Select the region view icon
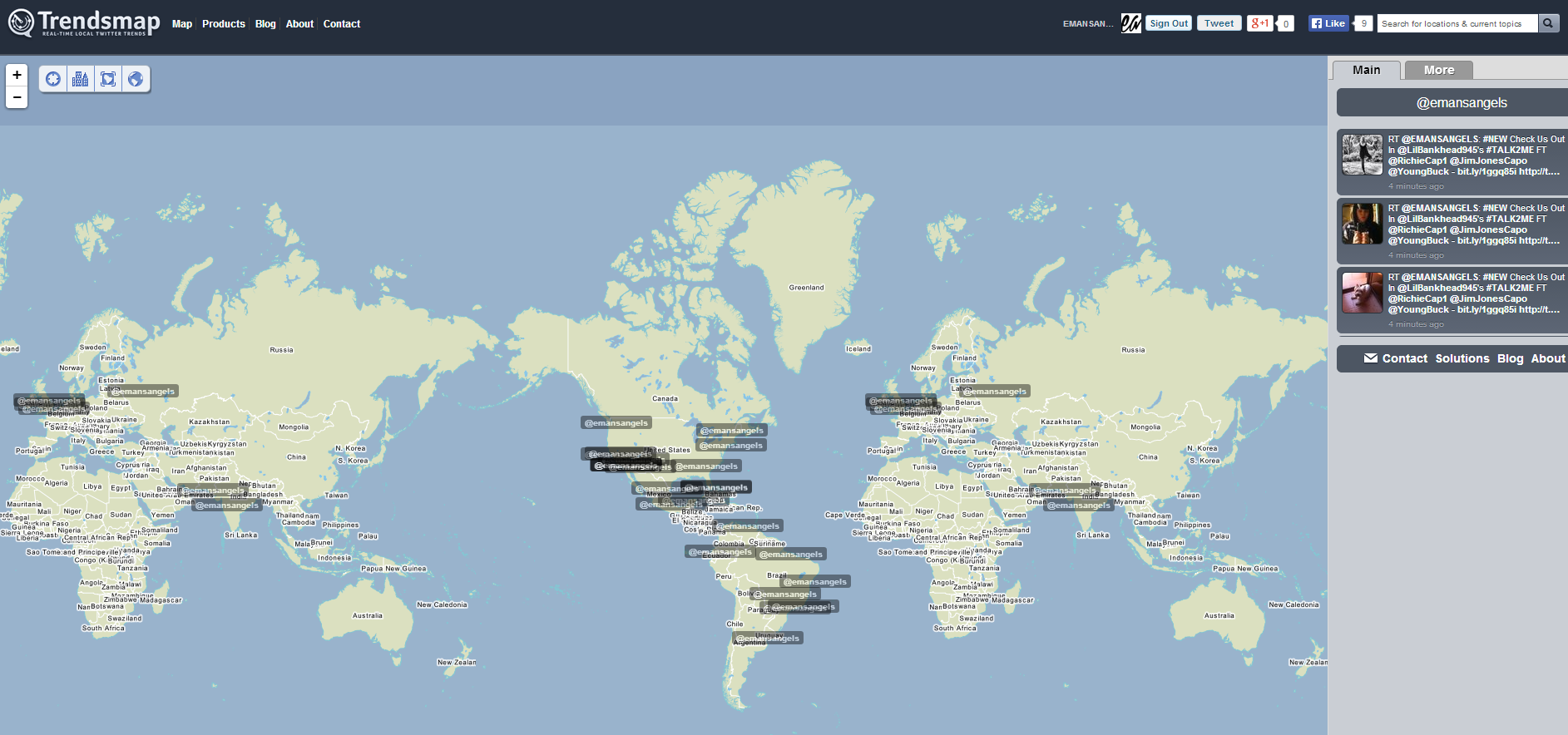 pyautogui.click(x=108, y=79)
